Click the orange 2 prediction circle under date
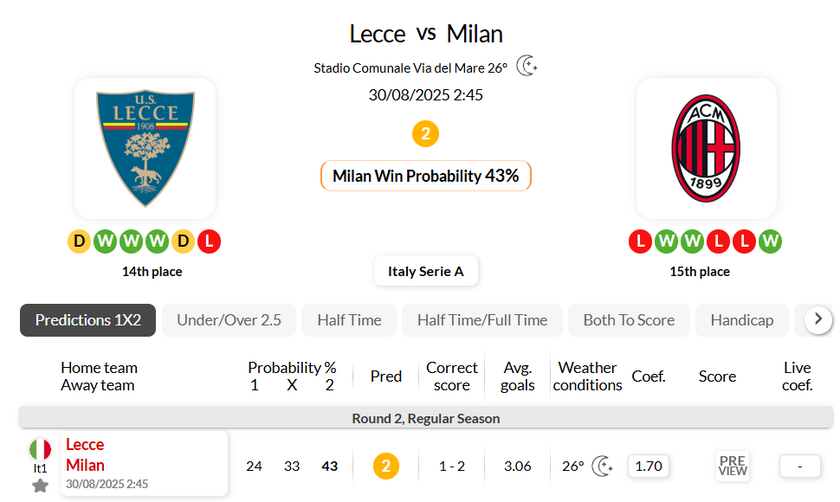This screenshot has height=502, width=840. click(426, 134)
